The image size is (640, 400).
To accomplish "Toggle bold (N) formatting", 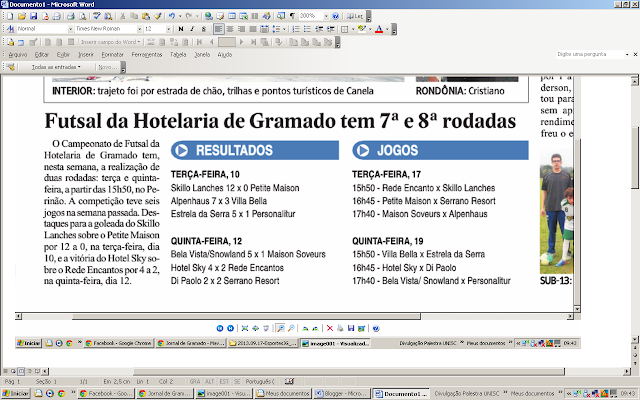I will coord(181,29).
